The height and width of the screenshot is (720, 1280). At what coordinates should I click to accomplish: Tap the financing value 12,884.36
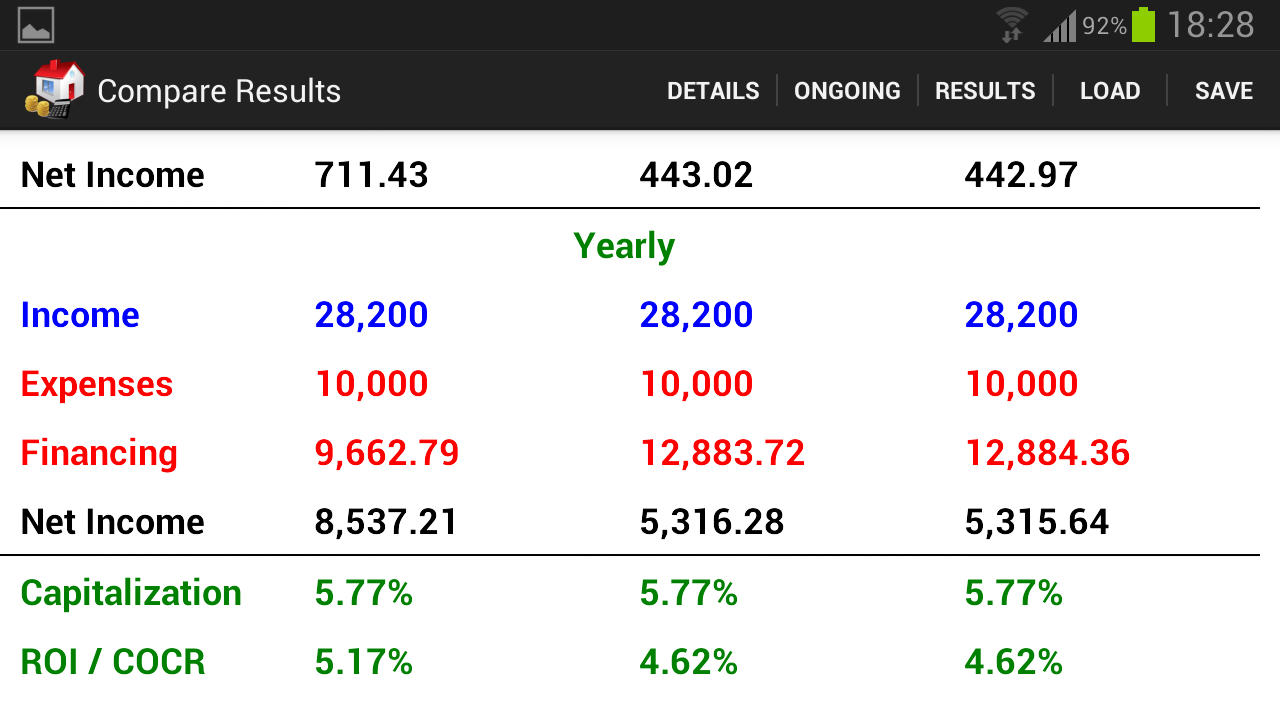[1047, 453]
